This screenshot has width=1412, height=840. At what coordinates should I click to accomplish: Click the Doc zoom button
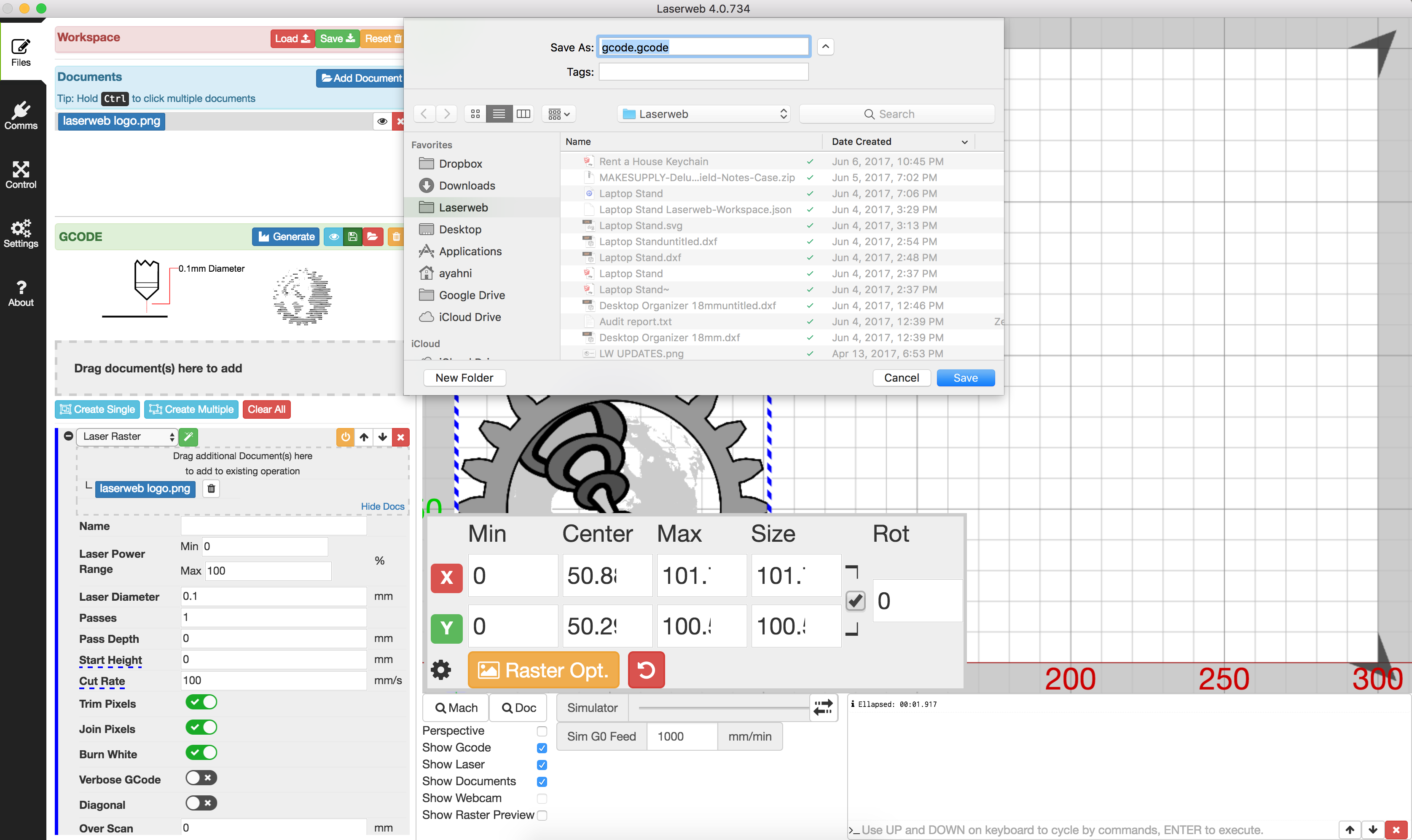(518, 708)
